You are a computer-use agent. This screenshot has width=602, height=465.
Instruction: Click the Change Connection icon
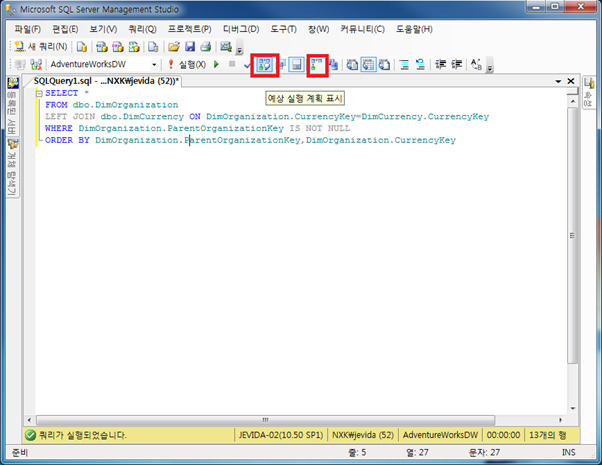click(x=36, y=65)
